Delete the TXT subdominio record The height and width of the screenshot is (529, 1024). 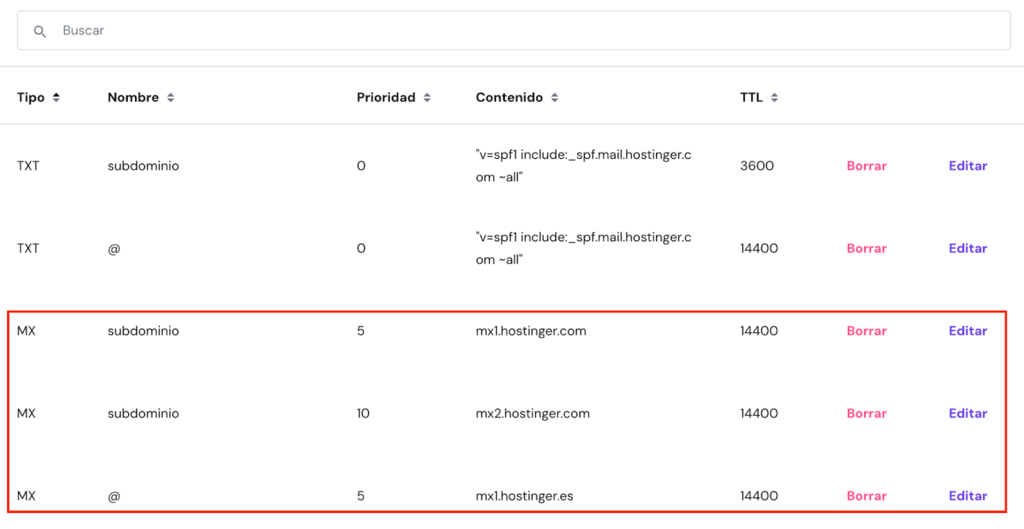pyautogui.click(x=866, y=166)
